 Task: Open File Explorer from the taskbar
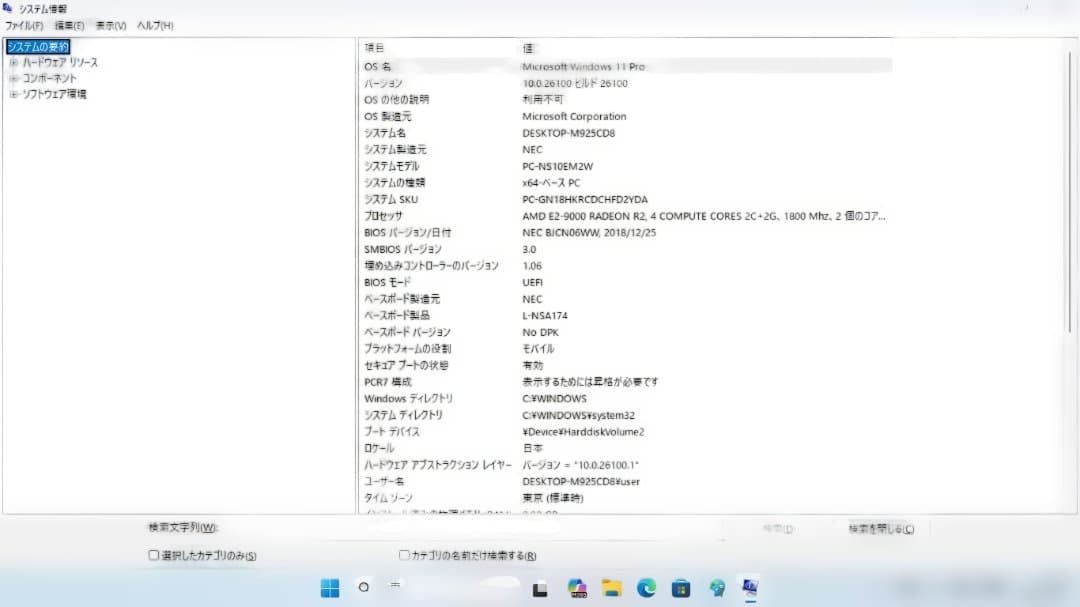(612, 589)
